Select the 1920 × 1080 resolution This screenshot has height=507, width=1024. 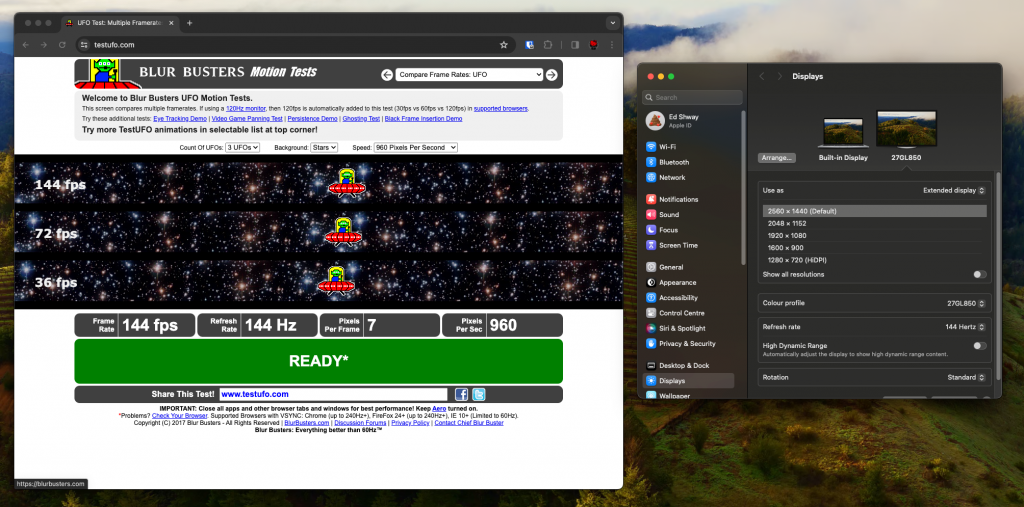[874, 235]
